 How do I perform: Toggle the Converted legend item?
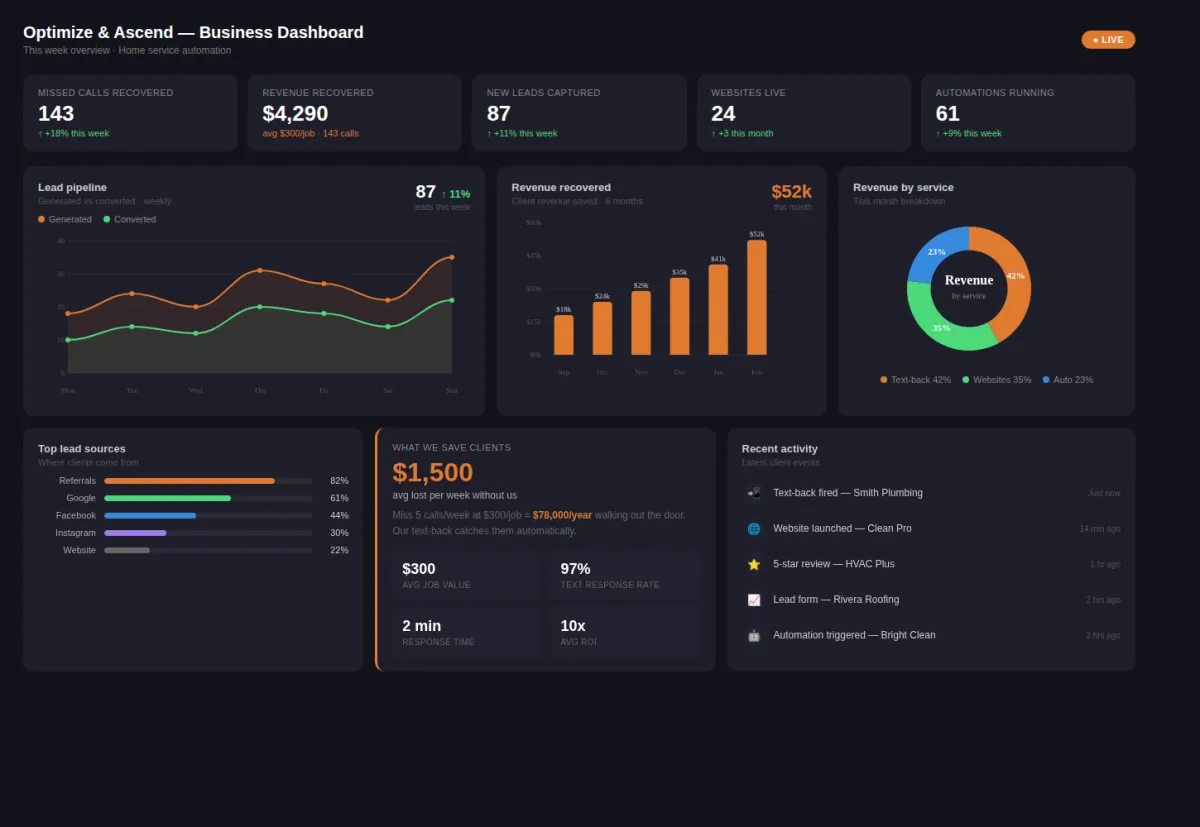pyautogui.click(x=130, y=219)
